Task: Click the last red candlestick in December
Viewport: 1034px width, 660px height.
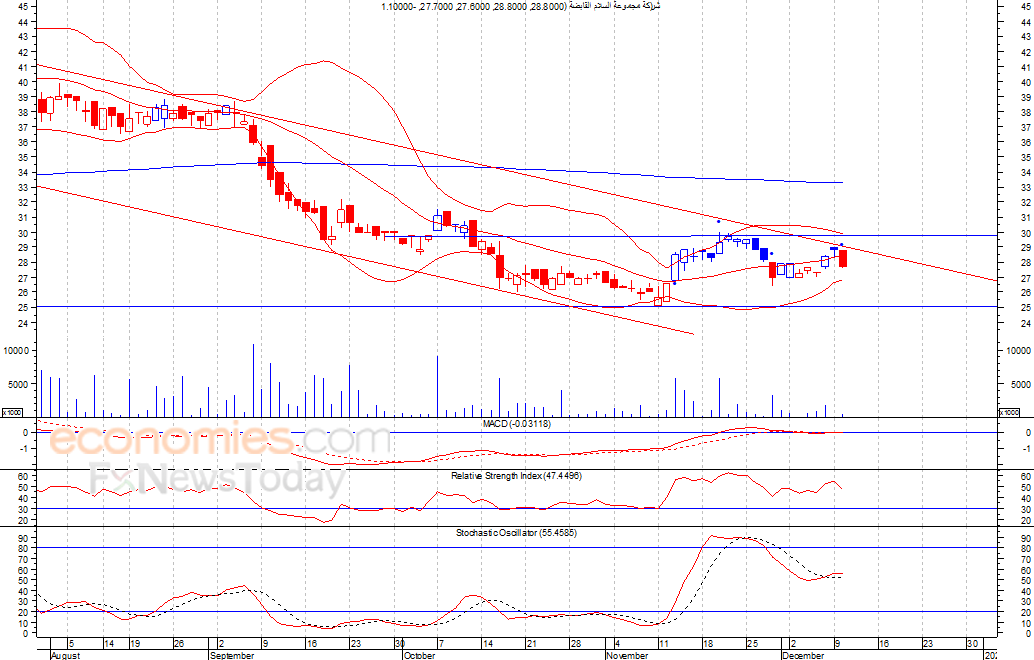Action: [x=843, y=258]
